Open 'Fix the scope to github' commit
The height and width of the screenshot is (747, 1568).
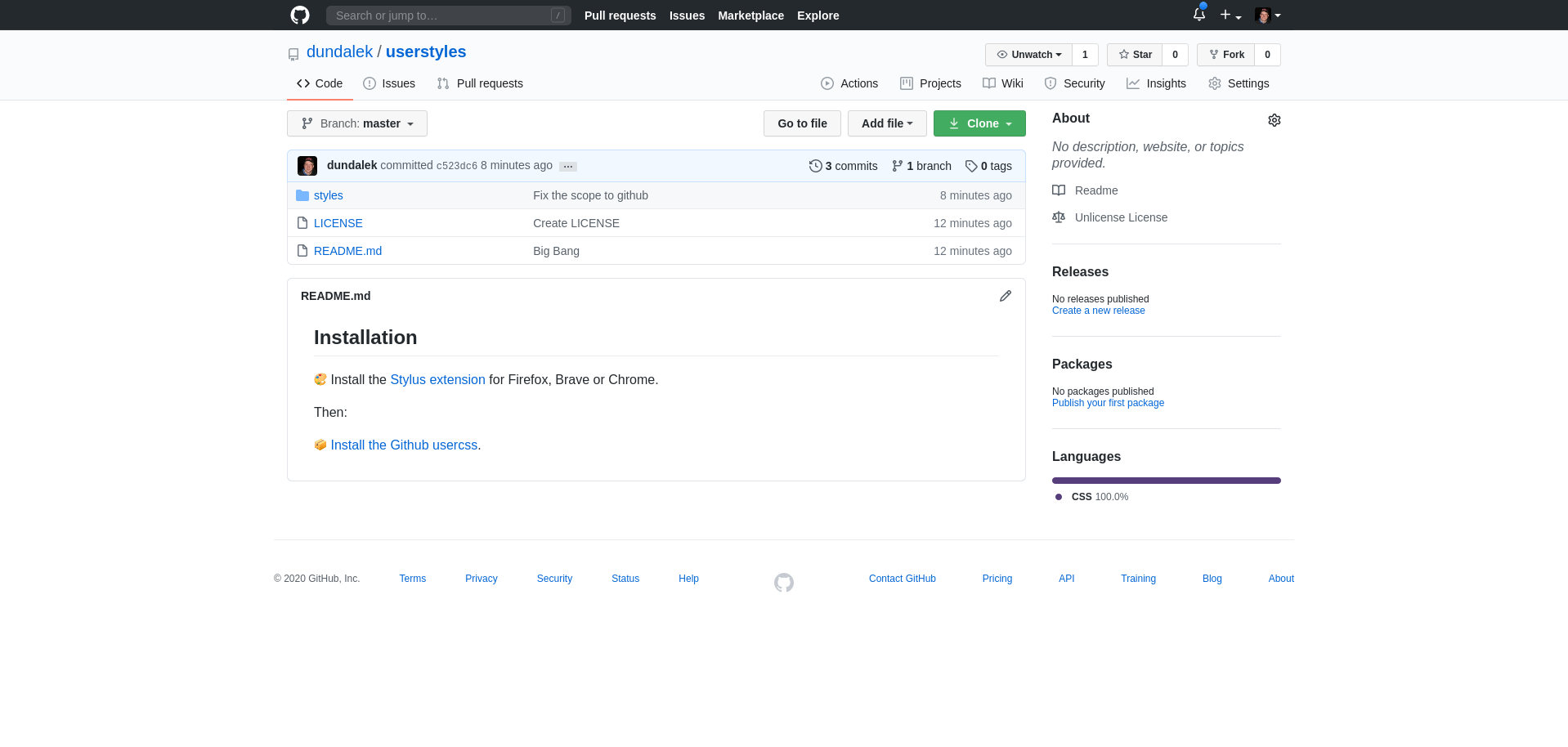[x=590, y=195]
